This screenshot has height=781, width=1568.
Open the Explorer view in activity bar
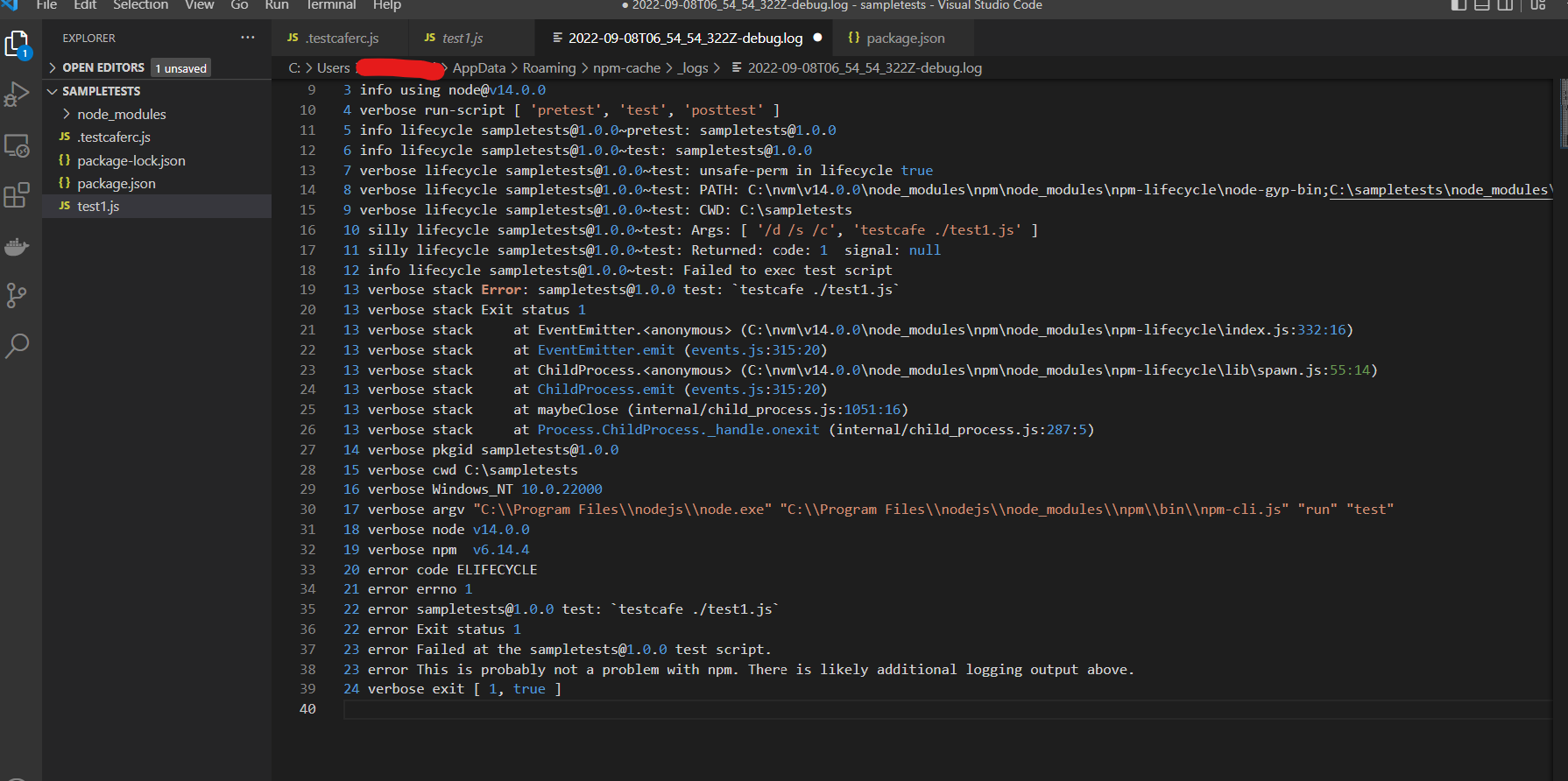coord(18,43)
